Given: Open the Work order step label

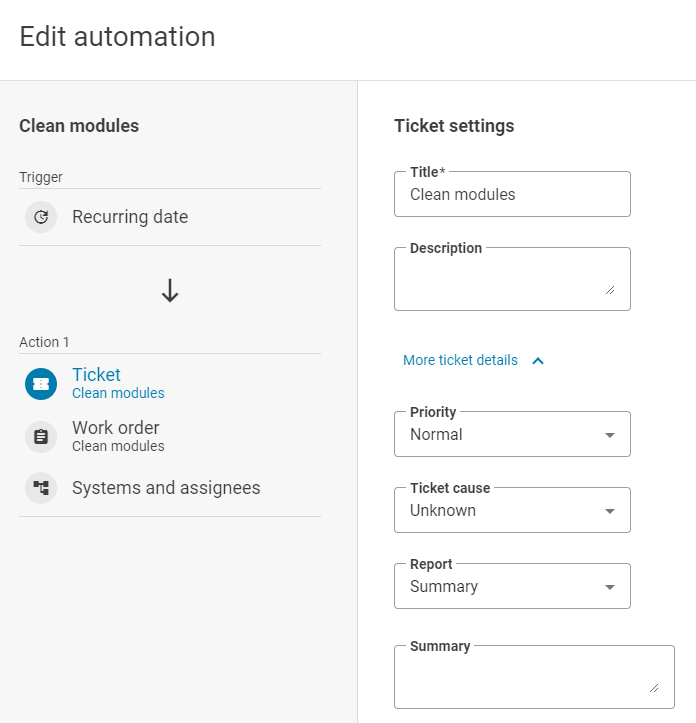Looking at the screenshot, I should click(115, 428).
